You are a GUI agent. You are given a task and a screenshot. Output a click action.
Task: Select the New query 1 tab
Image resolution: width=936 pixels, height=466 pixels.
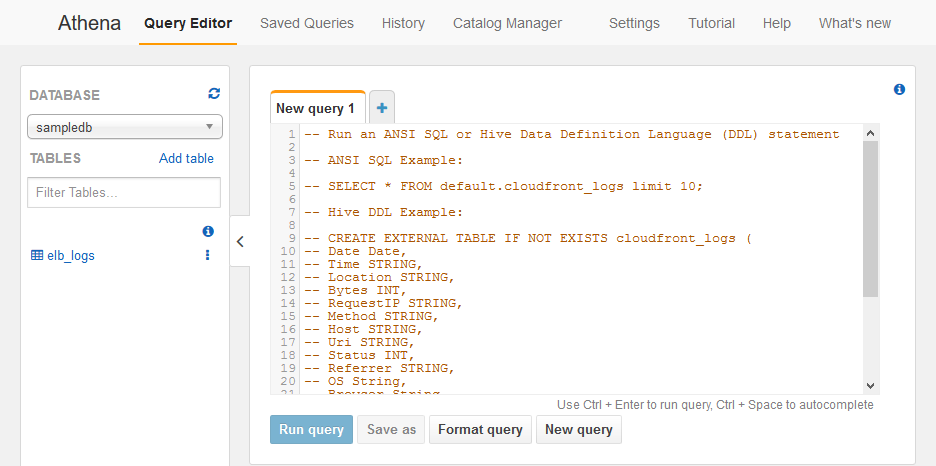click(x=316, y=108)
